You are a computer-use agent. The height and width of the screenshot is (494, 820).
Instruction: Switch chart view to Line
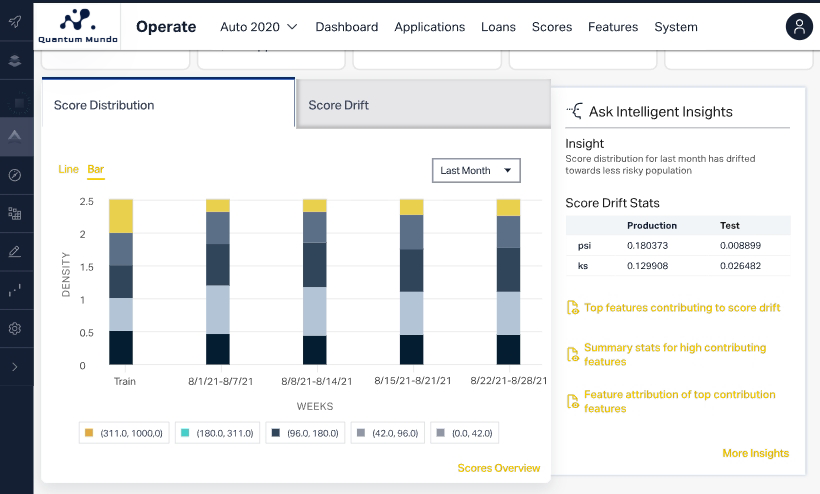68,169
